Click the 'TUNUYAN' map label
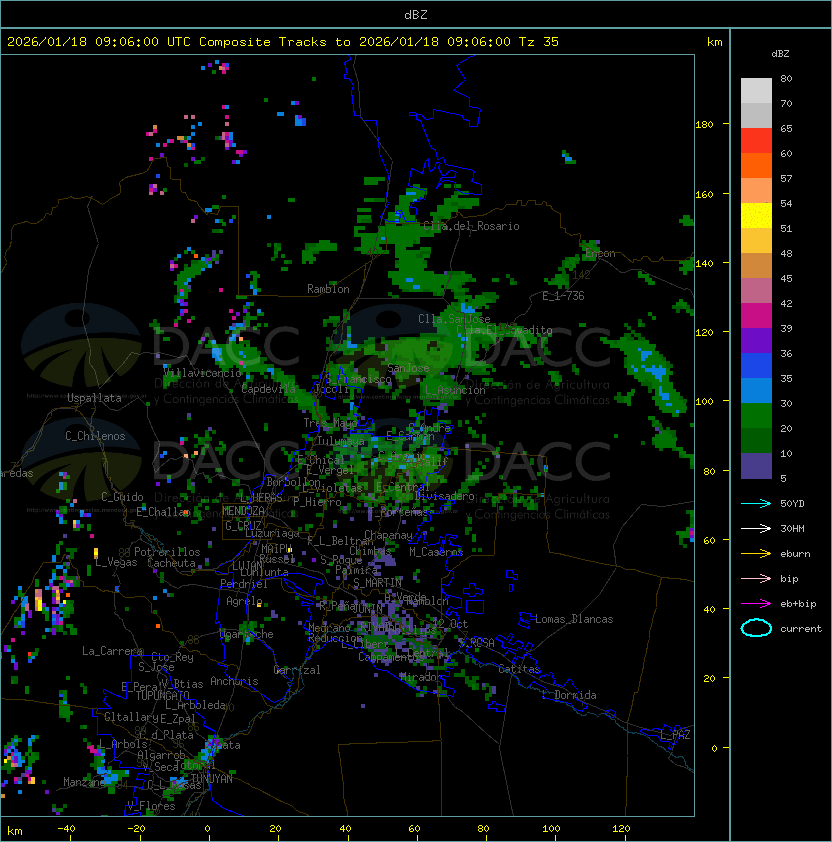Screen dimensions: 832x842 [x=212, y=779]
